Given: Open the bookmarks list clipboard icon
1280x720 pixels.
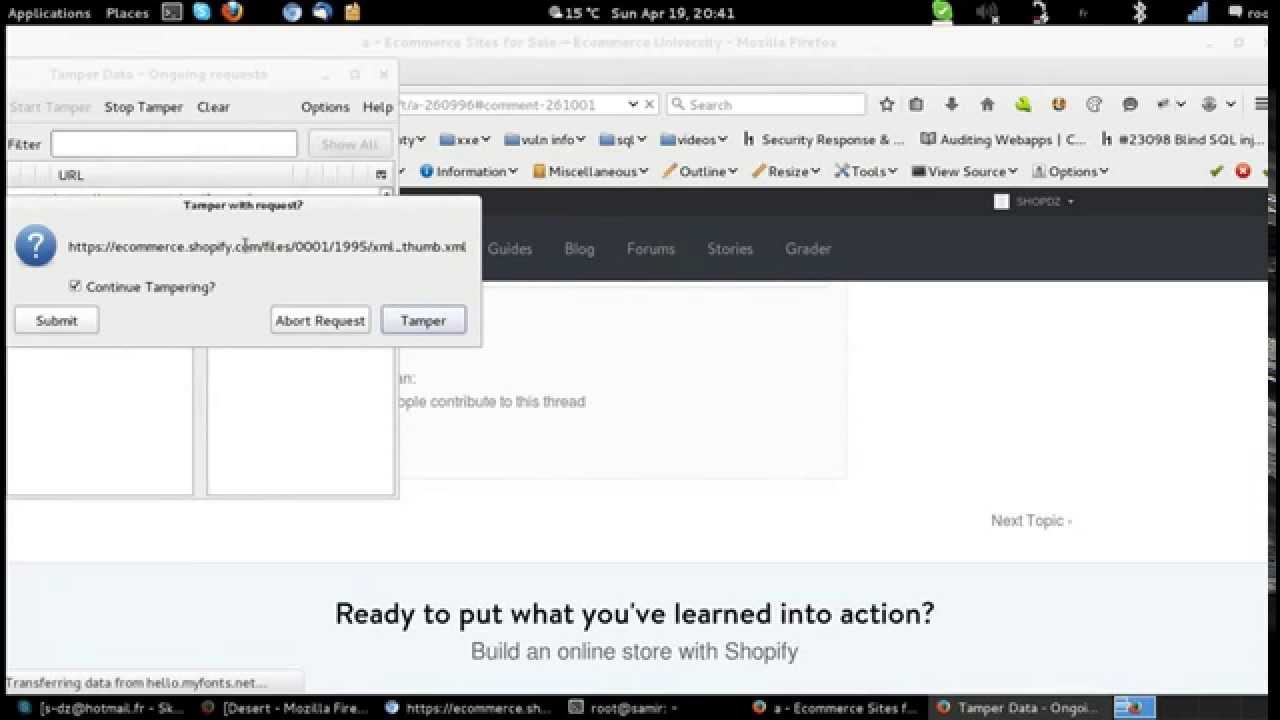Looking at the screenshot, I should tap(916, 104).
